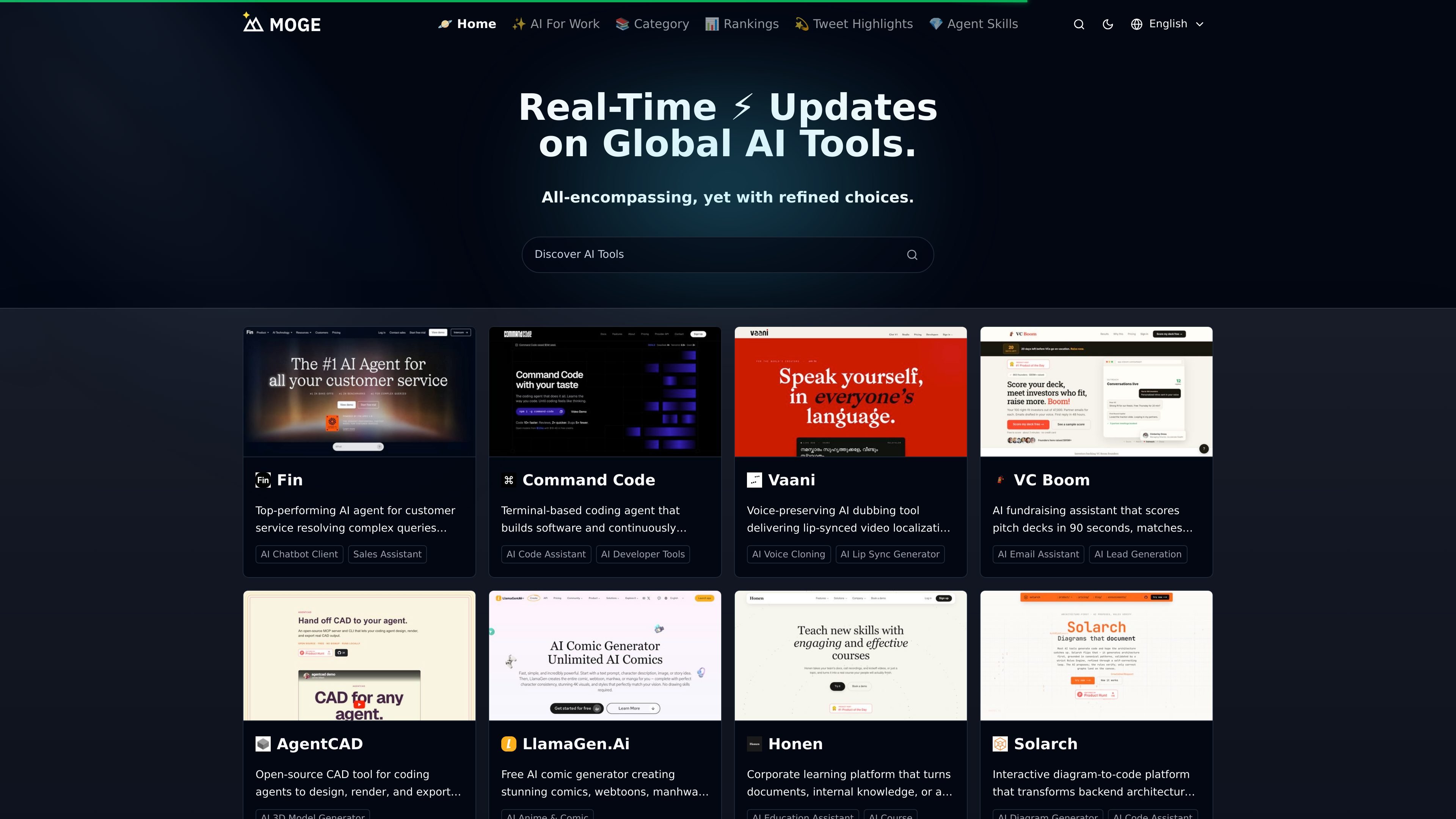Open the LlamaGen.Ai title link

pos(576,744)
